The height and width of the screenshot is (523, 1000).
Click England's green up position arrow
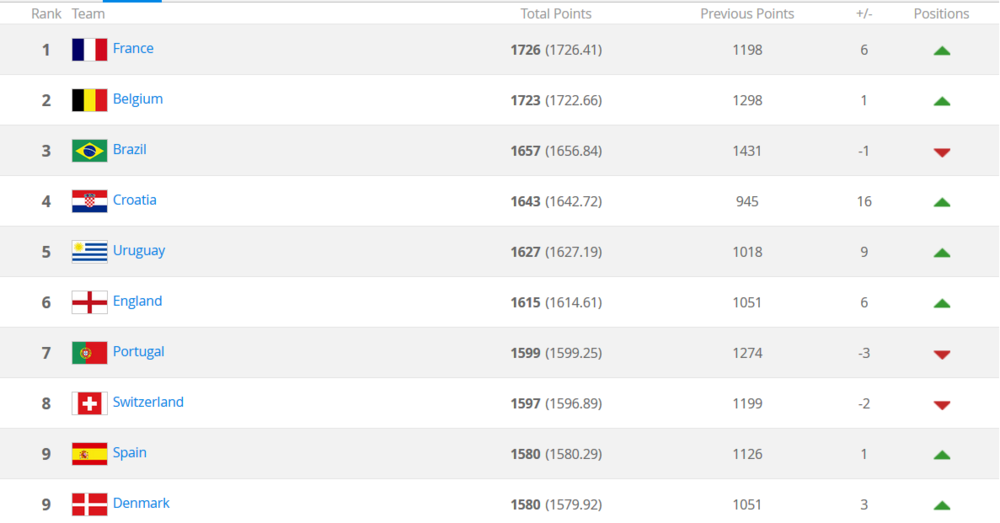point(941,303)
